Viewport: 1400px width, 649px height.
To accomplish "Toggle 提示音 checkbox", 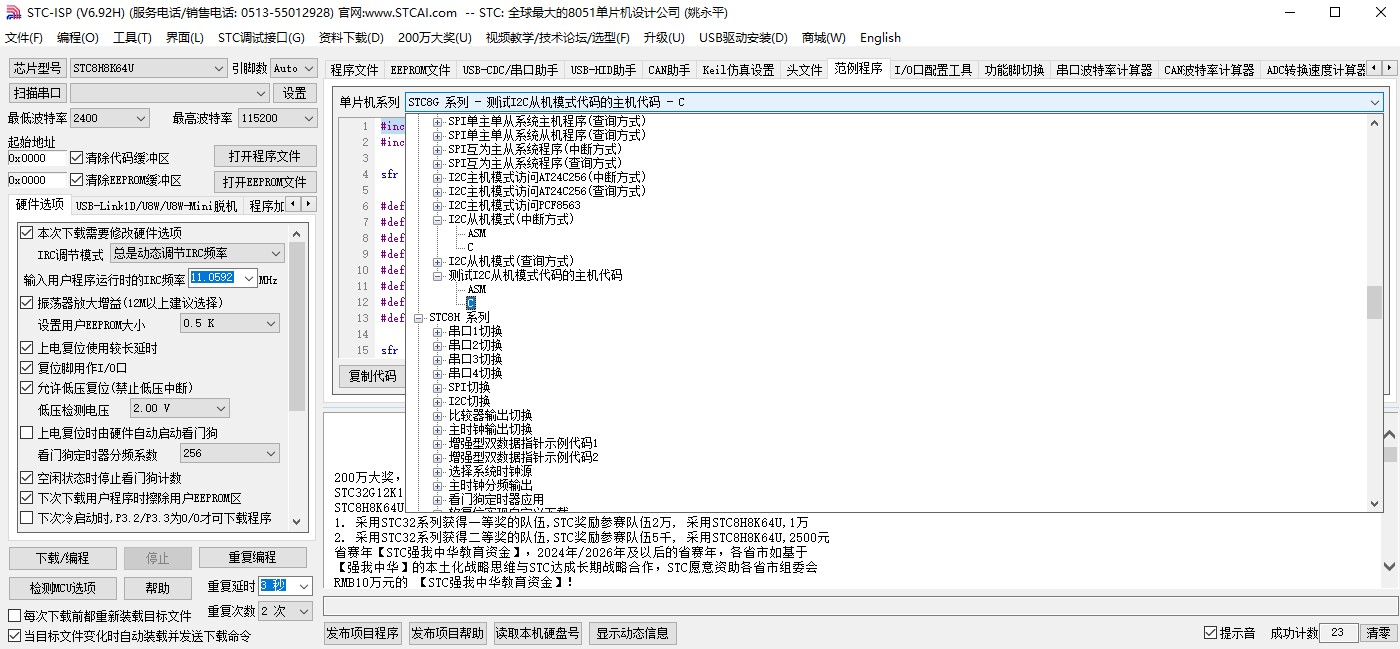I will pos(1210,633).
